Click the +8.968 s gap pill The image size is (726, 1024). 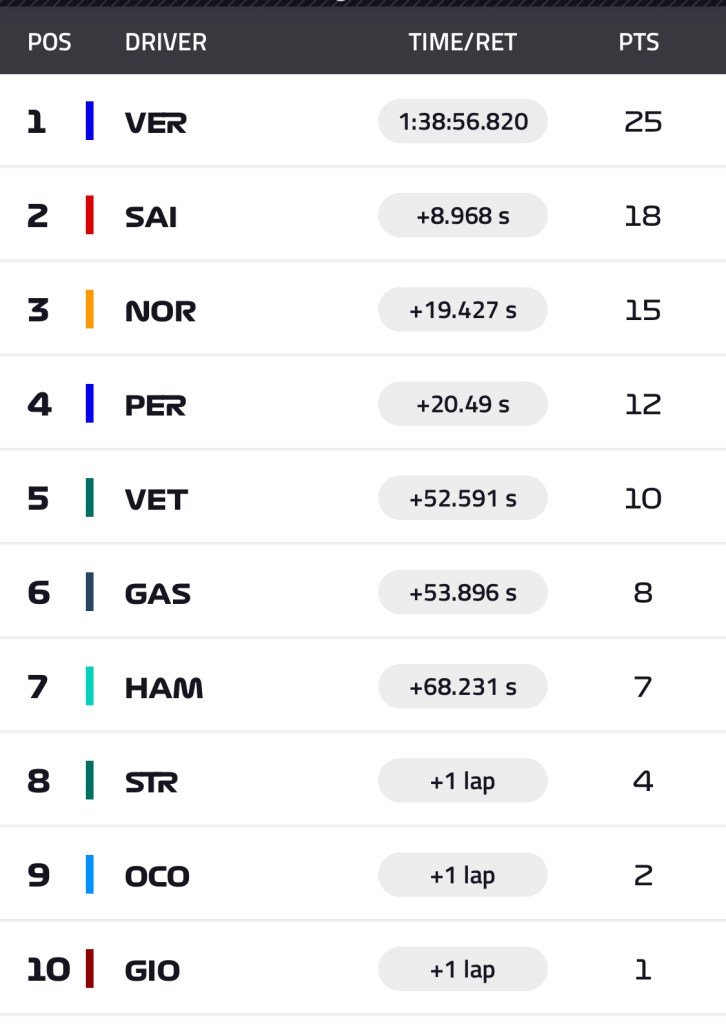[x=463, y=215]
